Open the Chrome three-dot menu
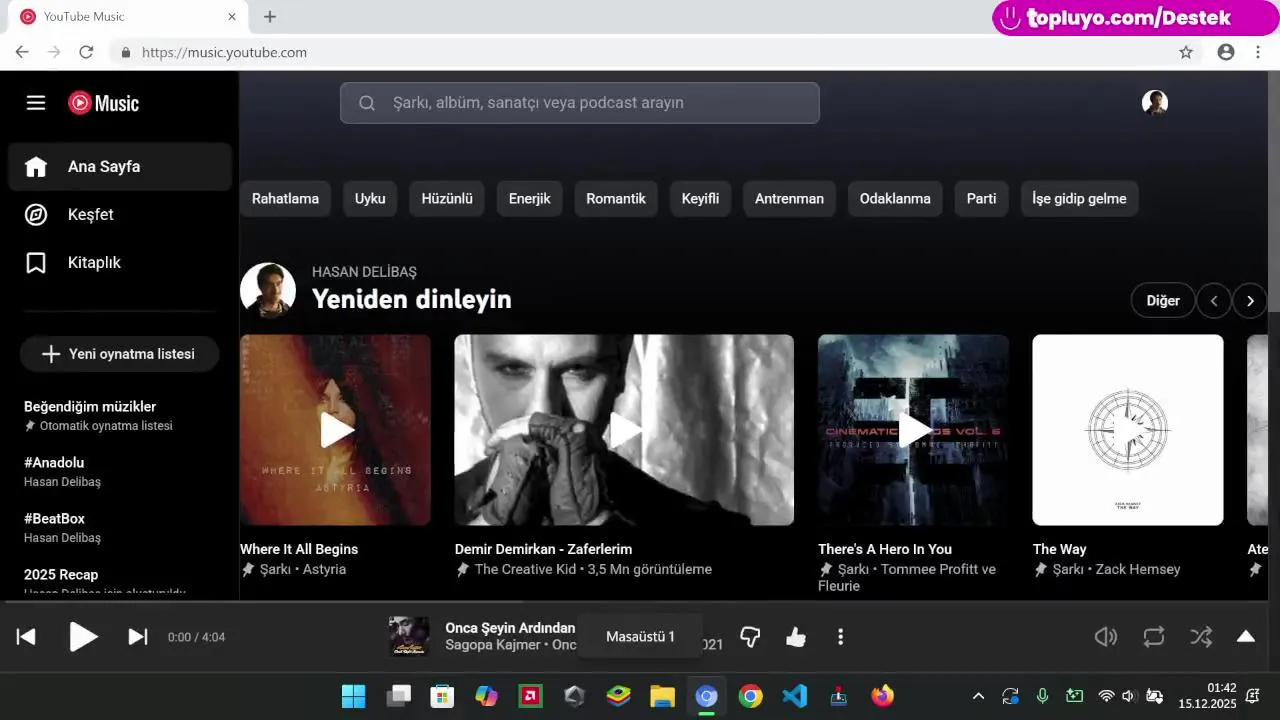Screen dimensions: 1280x720 click(x=1258, y=52)
